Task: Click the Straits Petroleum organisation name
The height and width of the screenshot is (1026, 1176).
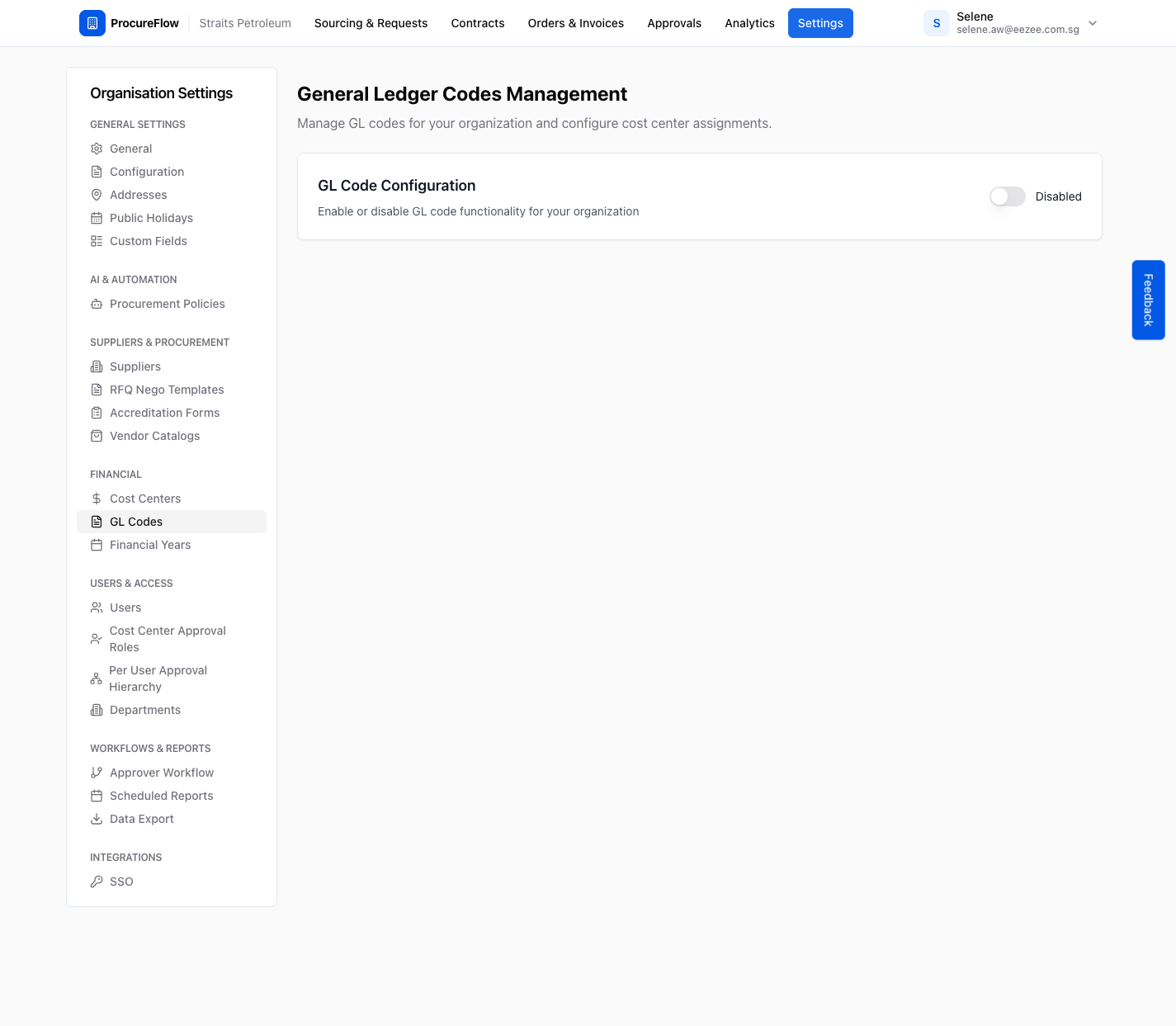Action: click(245, 23)
